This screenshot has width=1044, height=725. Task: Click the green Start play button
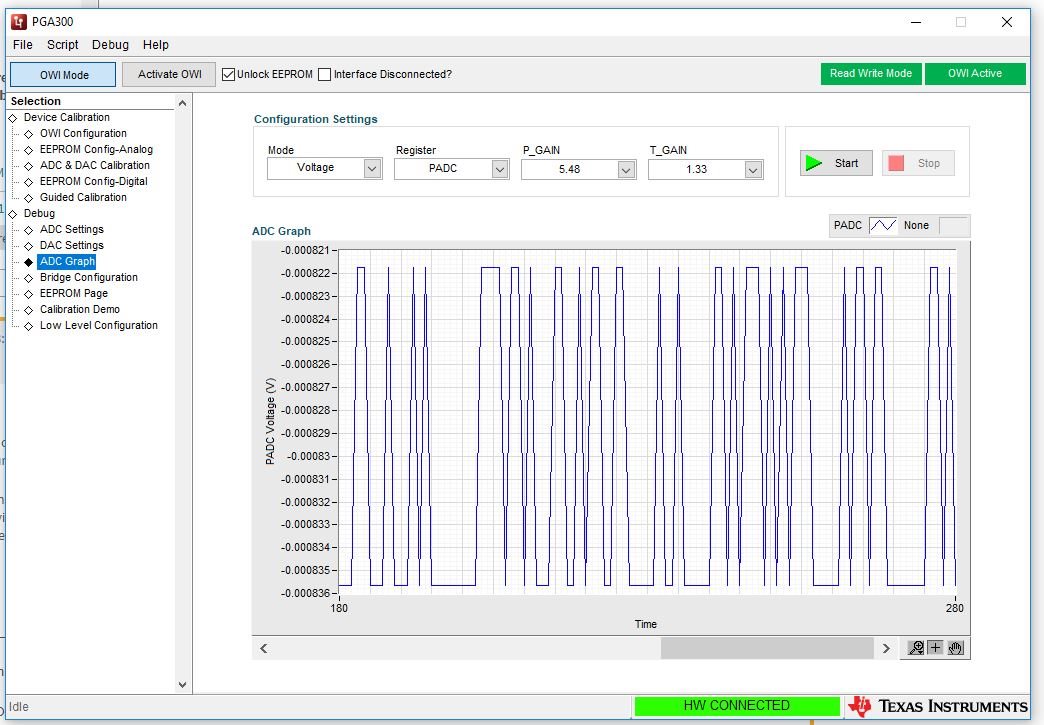[836, 163]
